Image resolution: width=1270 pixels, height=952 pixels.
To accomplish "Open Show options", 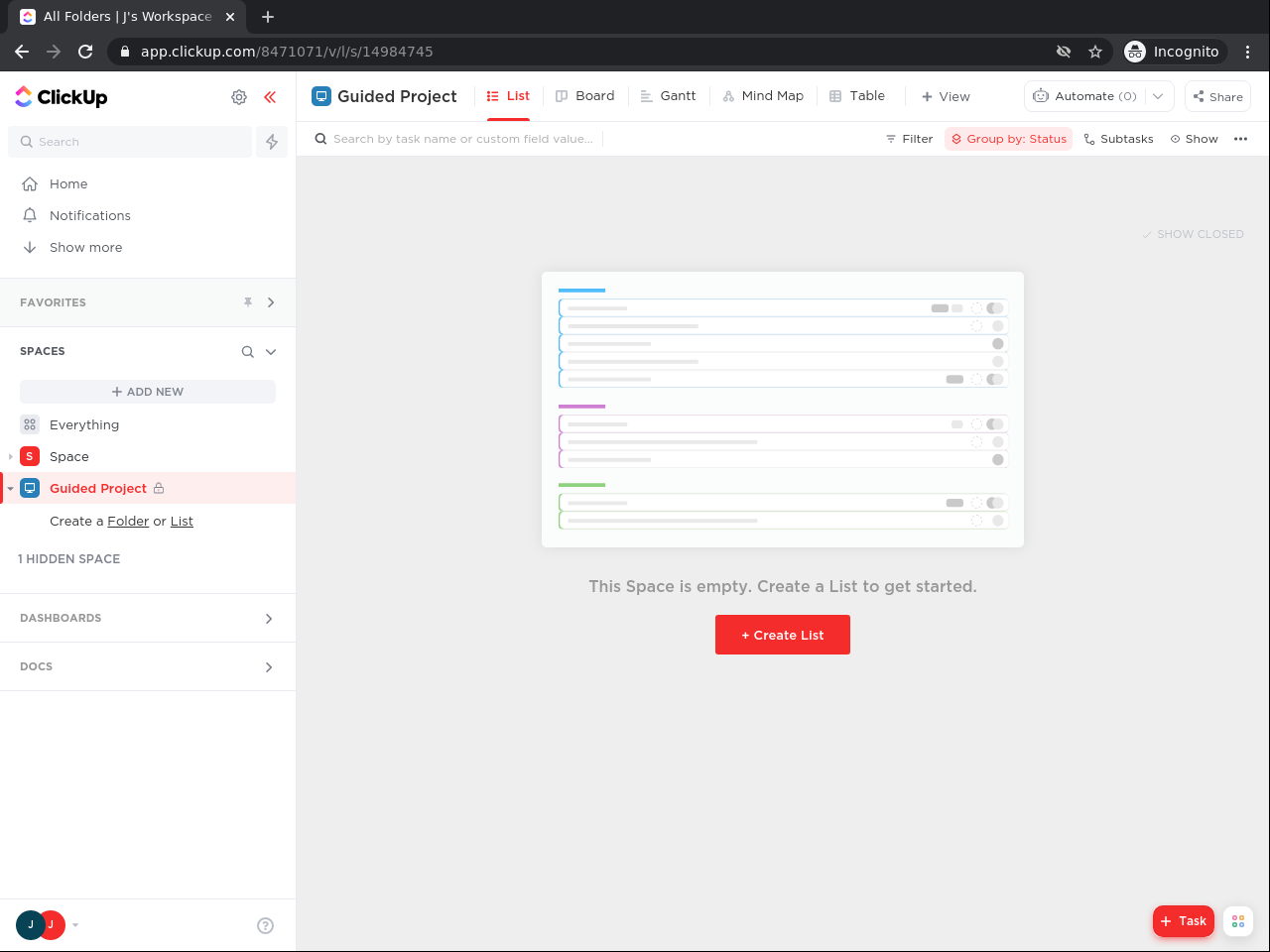I will click(x=1195, y=139).
